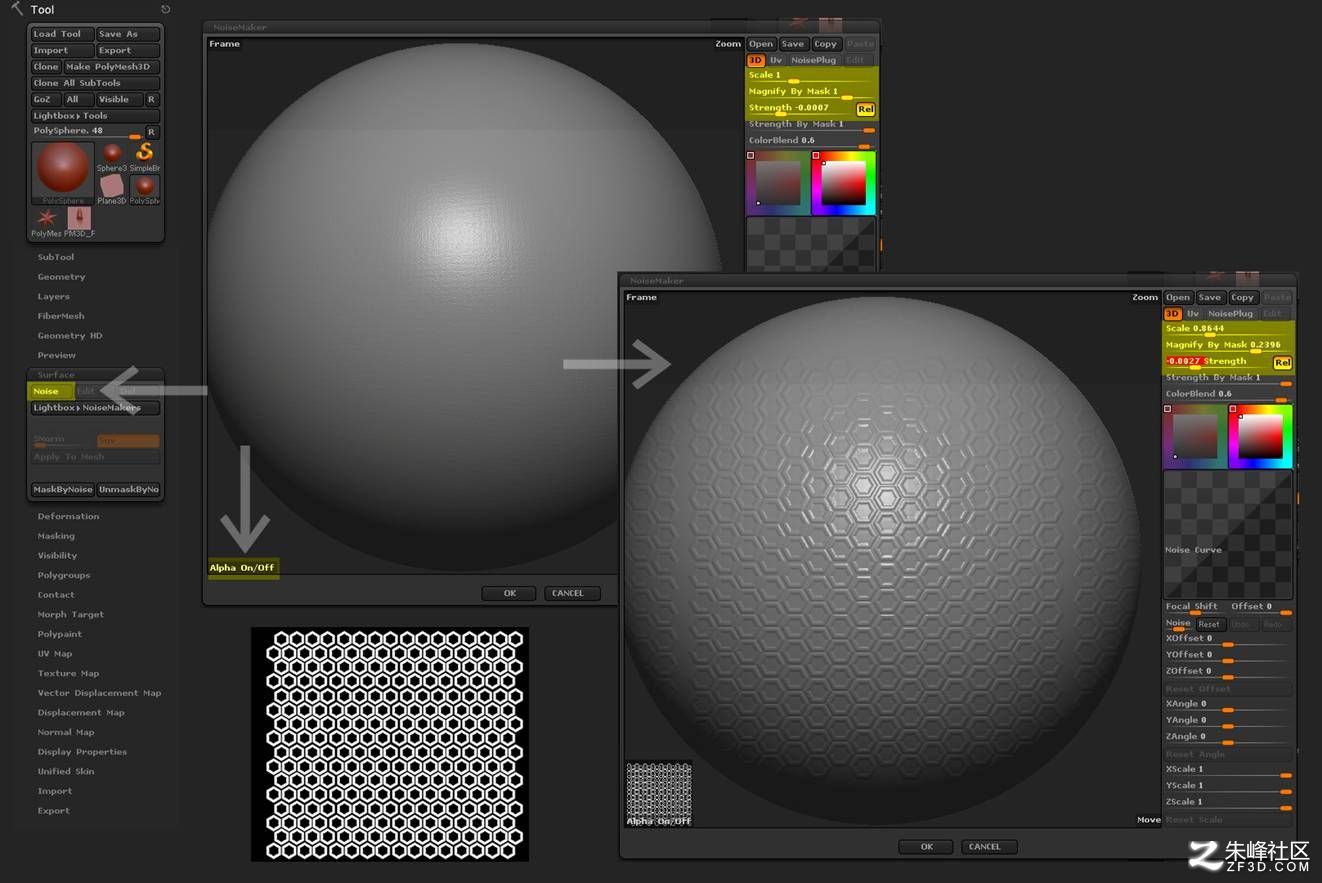Toggle NoisePlug in back NoiseMaker window
The image size is (1322, 883).
click(x=813, y=60)
